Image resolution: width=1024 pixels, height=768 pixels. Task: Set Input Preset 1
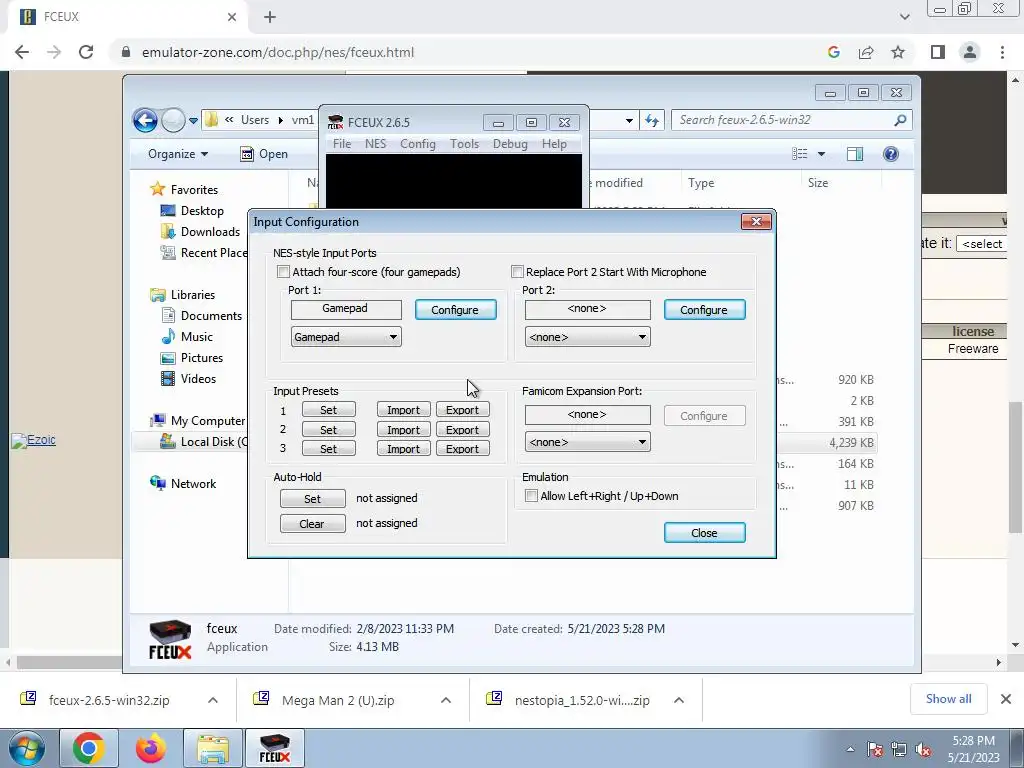pos(328,410)
